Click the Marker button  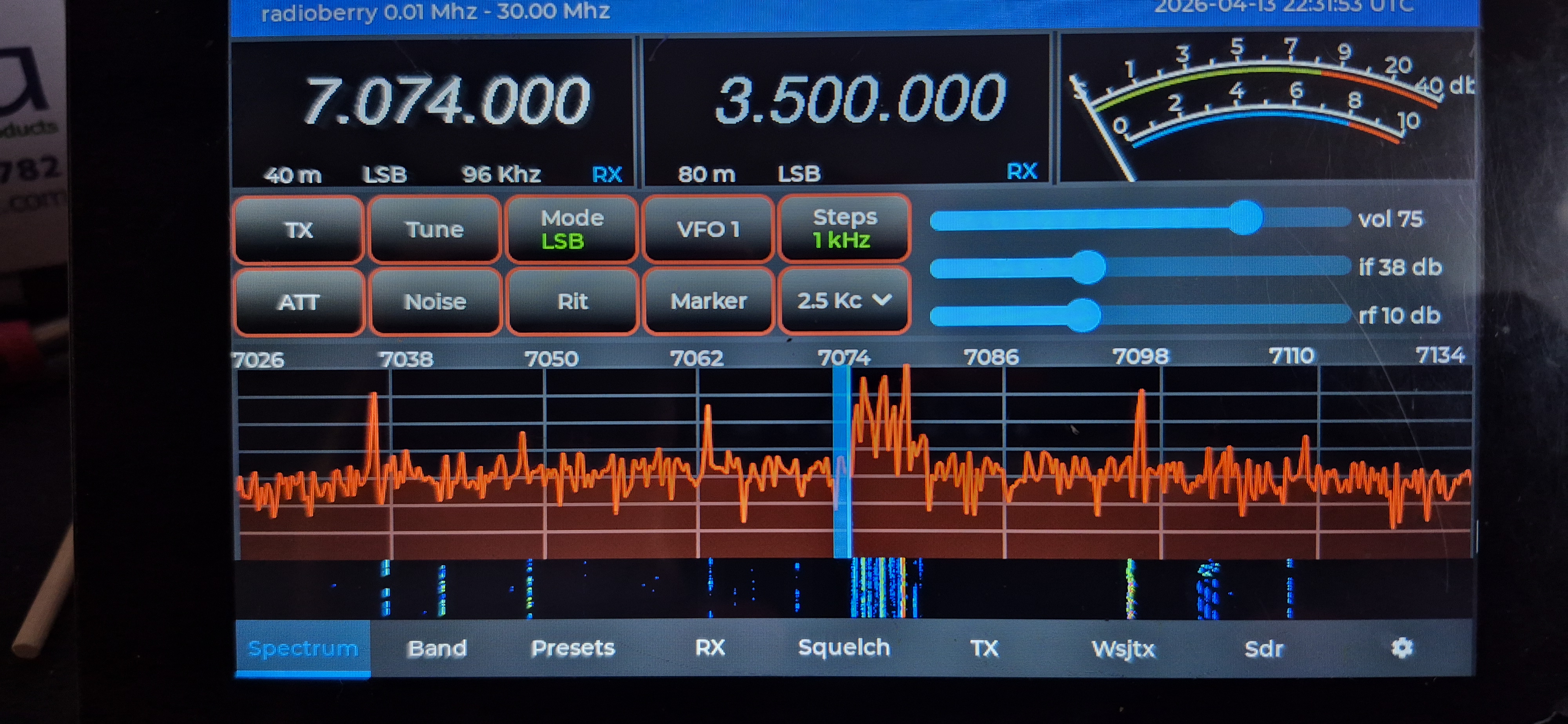point(708,300)
